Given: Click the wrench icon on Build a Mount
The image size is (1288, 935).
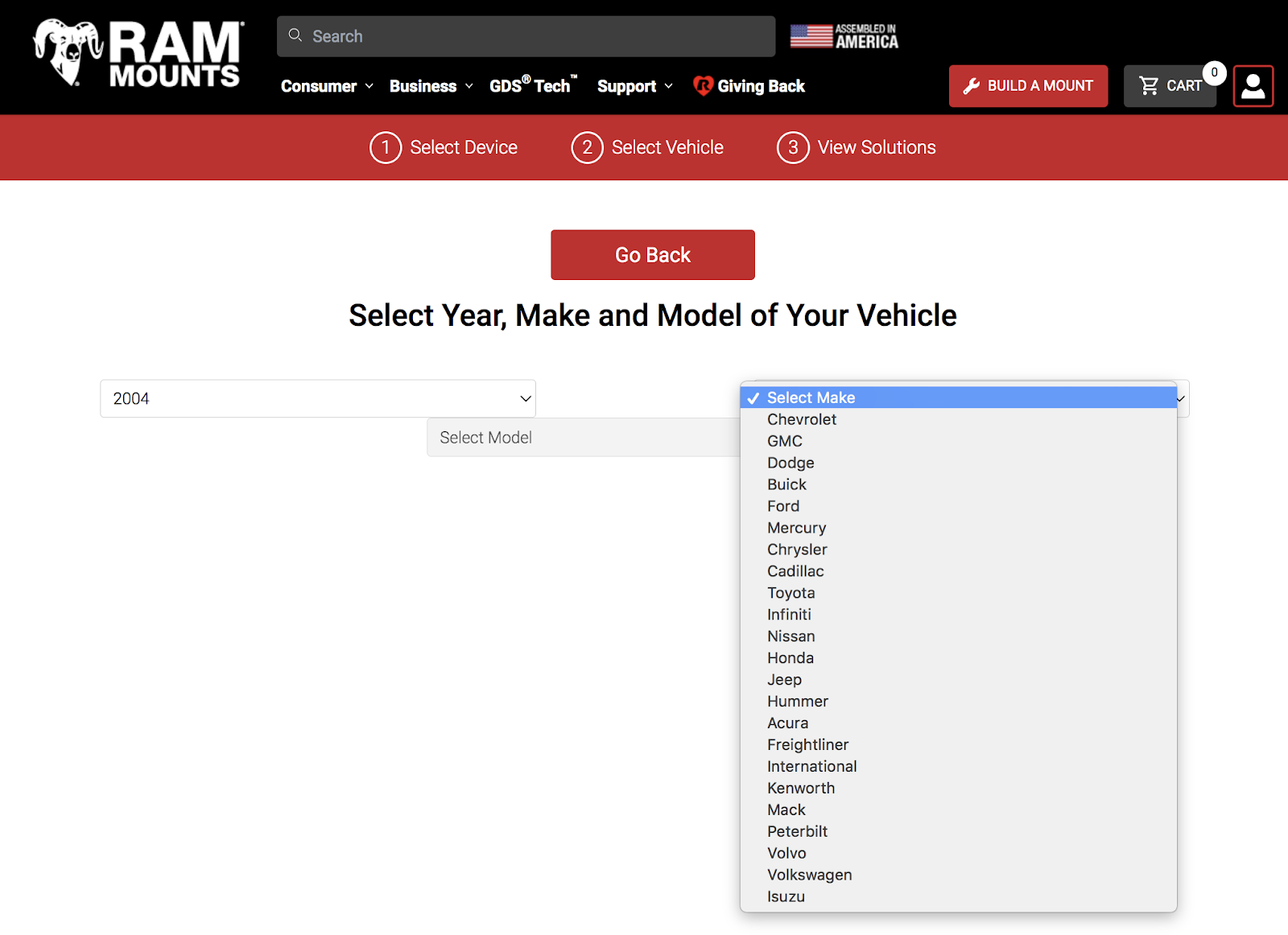Looking at the screenshot, I should pos(972,86).
